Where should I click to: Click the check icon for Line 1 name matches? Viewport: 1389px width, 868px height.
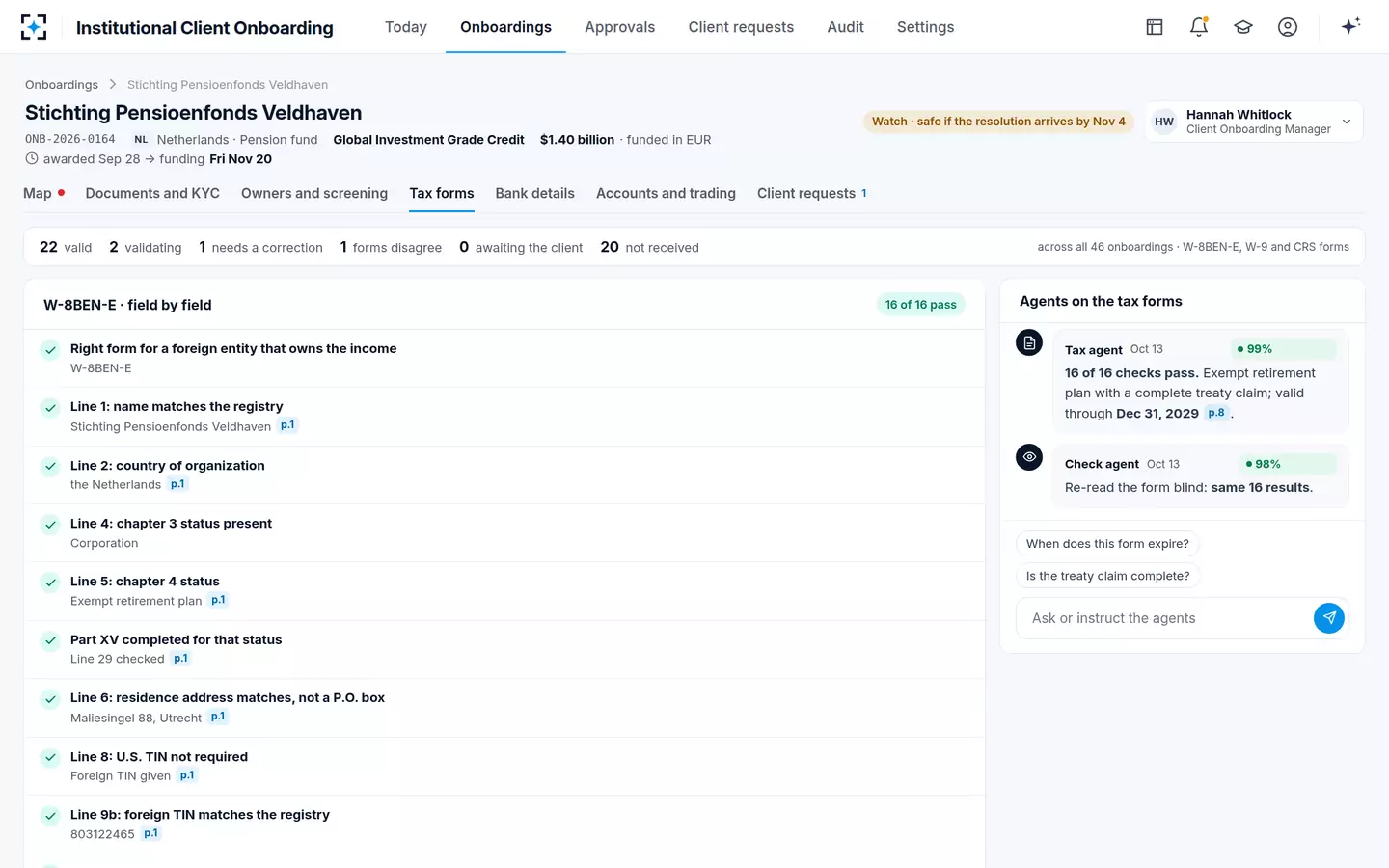point(50,408)
